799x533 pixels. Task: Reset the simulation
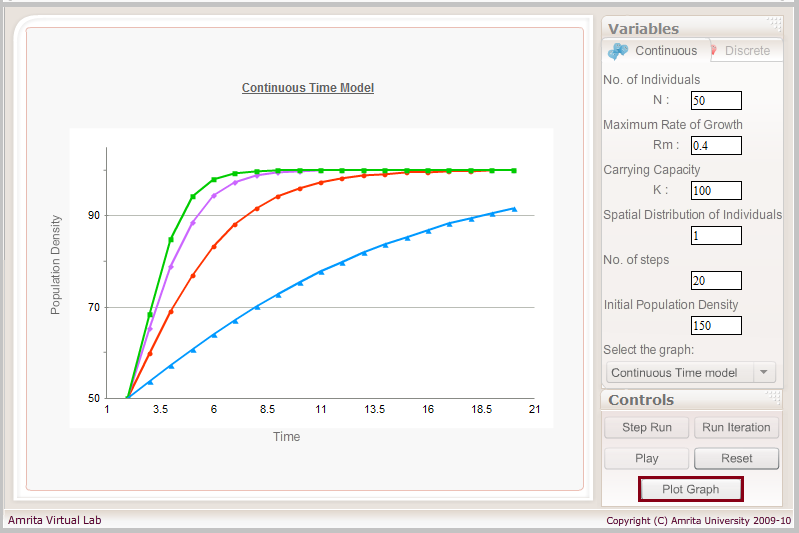pyautogui.click(x=736, y=459)
